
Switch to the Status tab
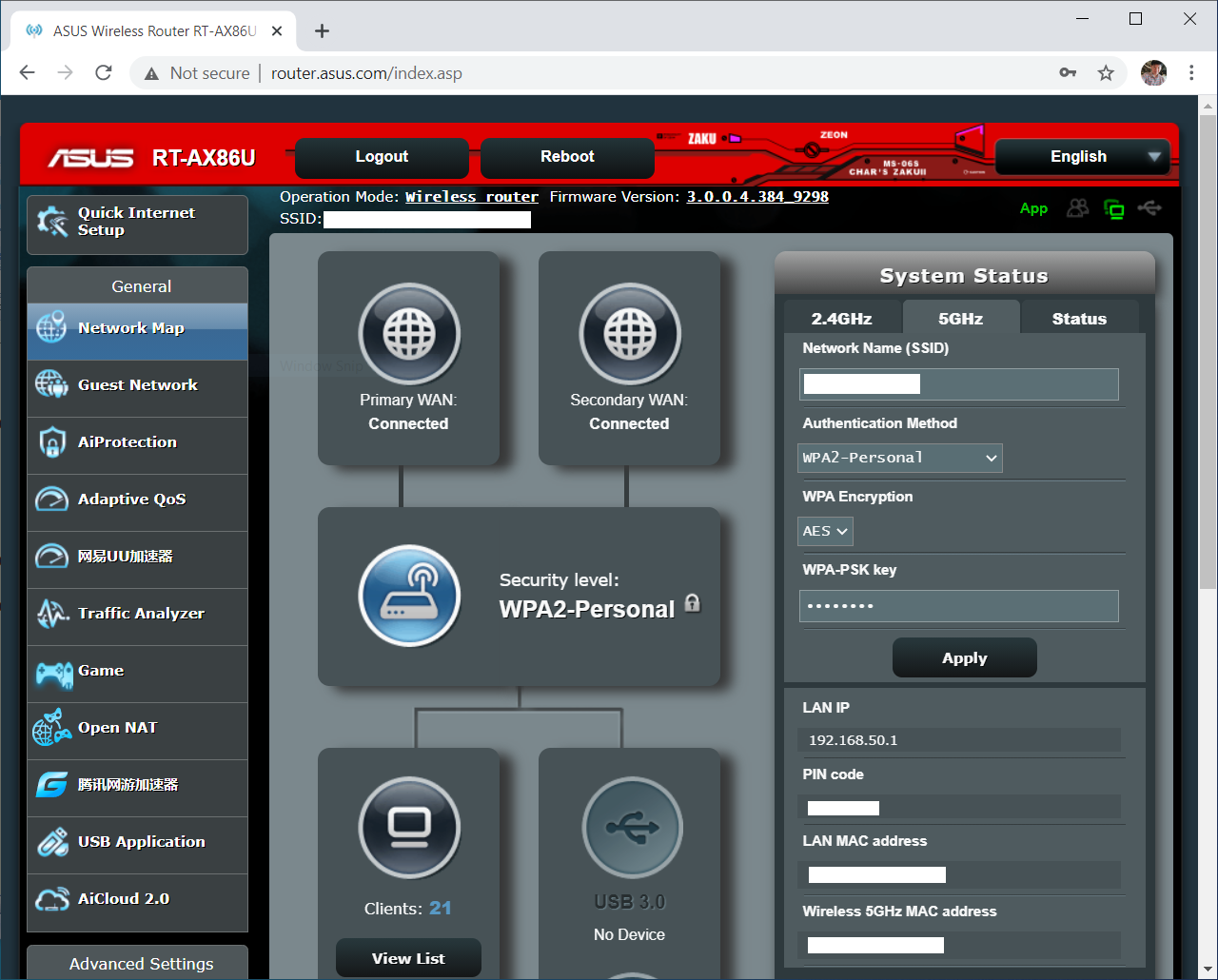[1079, 318]
